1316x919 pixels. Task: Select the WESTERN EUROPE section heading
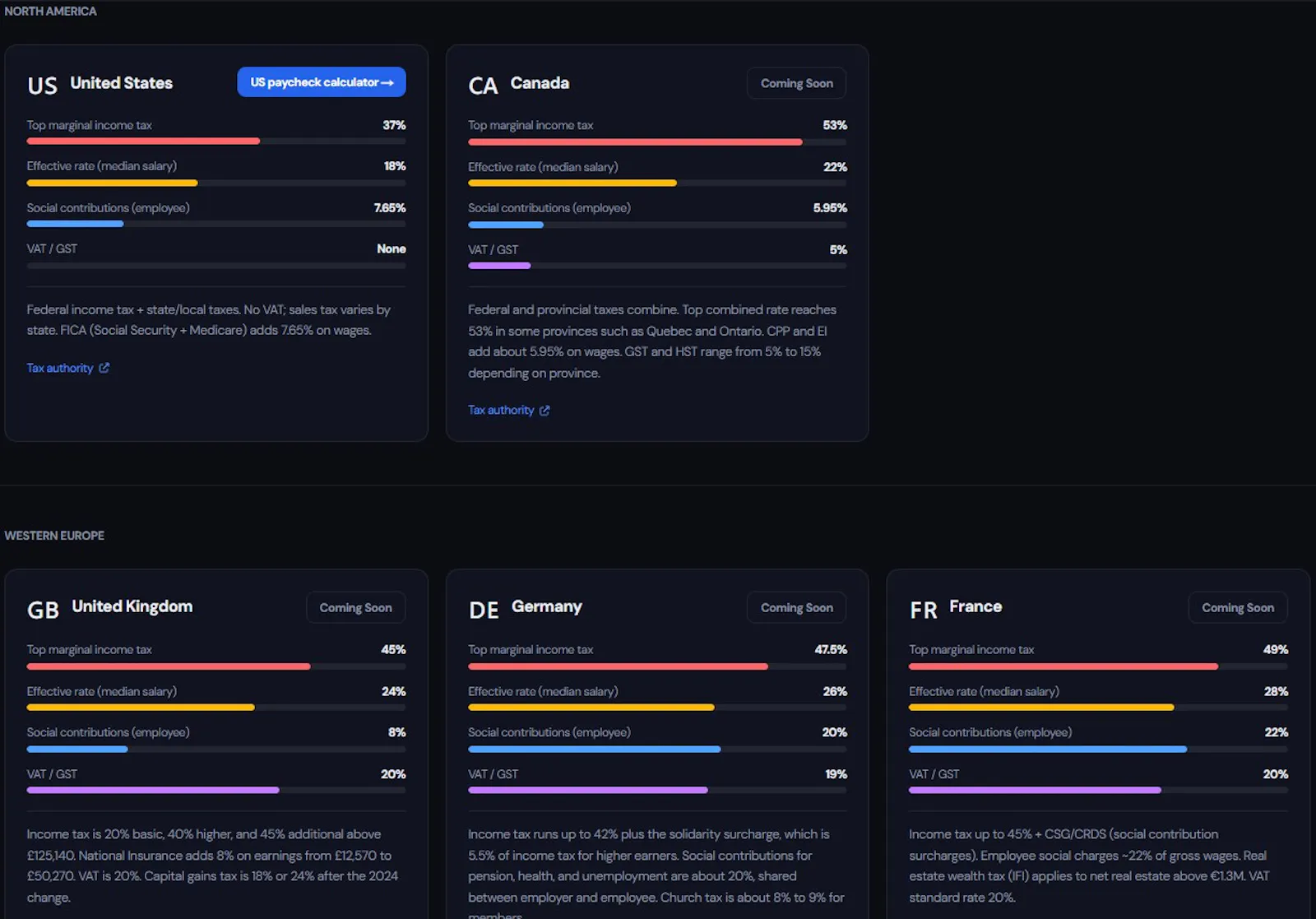[x=54, y=536]
